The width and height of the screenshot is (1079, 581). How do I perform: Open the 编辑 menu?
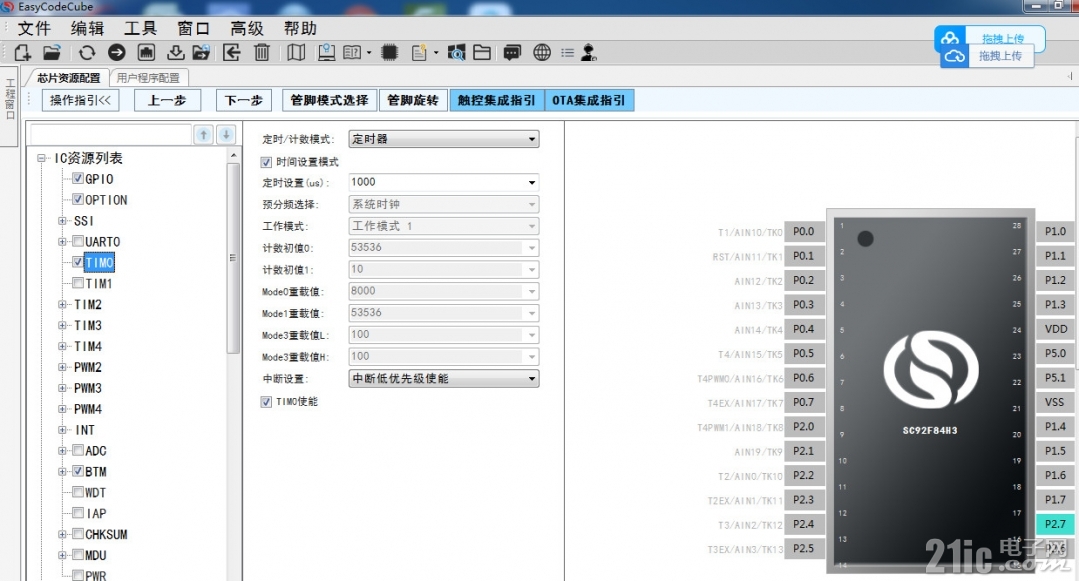point(87,28)
